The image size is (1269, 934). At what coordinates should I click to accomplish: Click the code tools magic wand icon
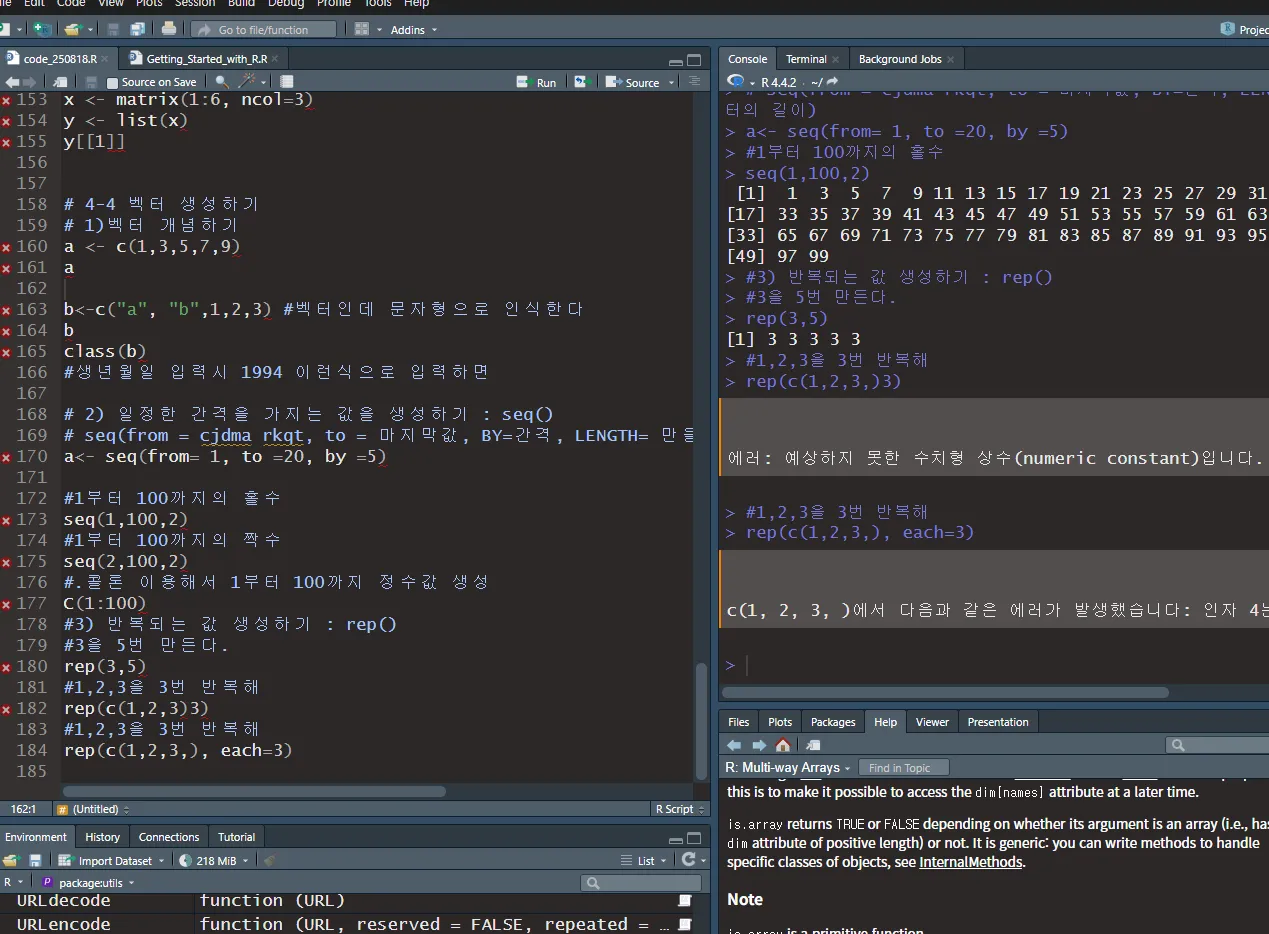248,82
